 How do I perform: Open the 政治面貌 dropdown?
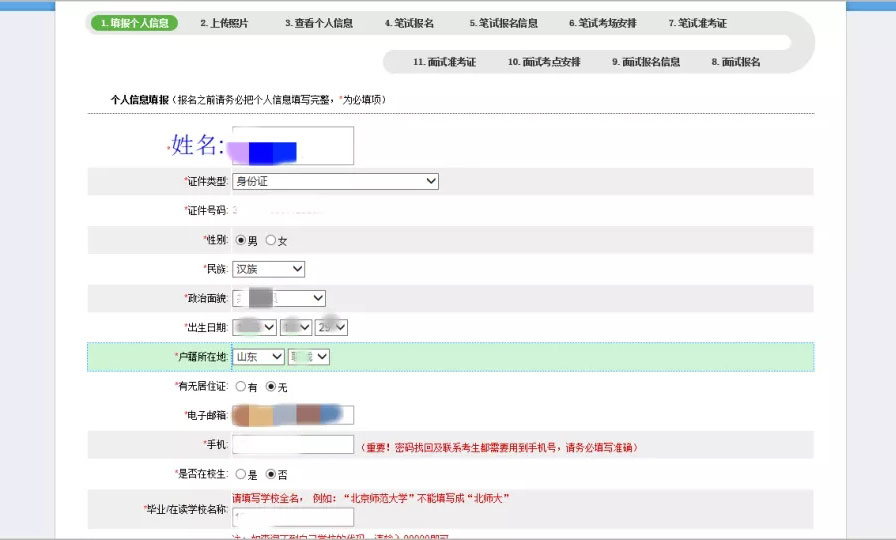point(279,298)
